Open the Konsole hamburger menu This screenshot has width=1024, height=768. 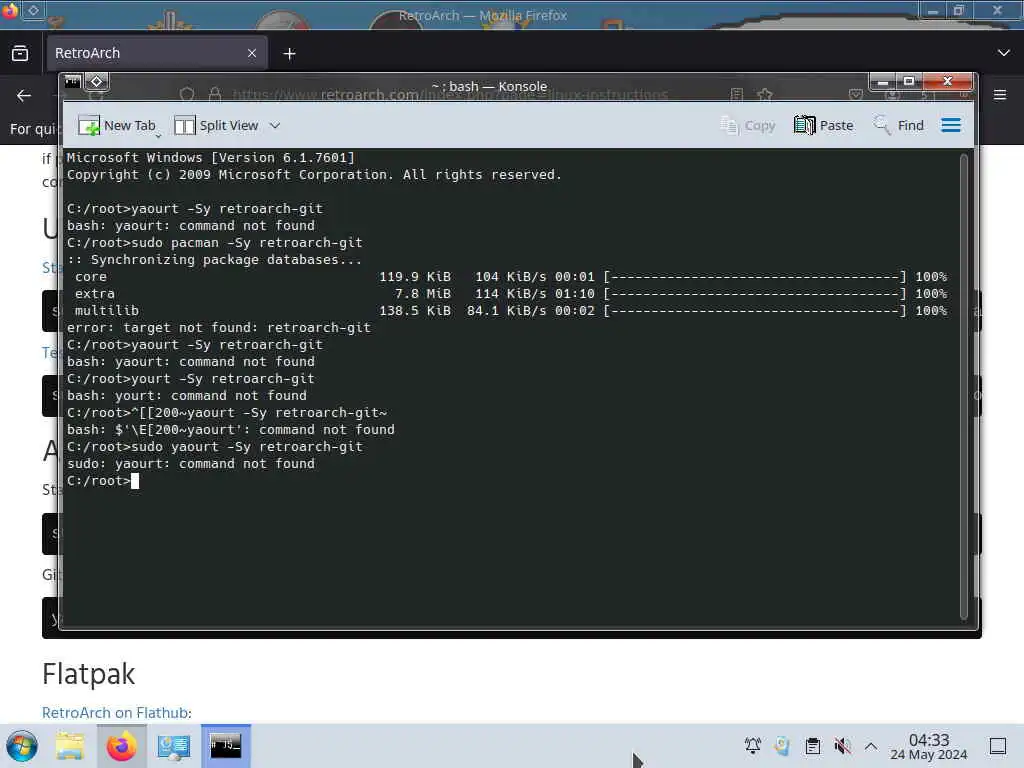(951, 125)
